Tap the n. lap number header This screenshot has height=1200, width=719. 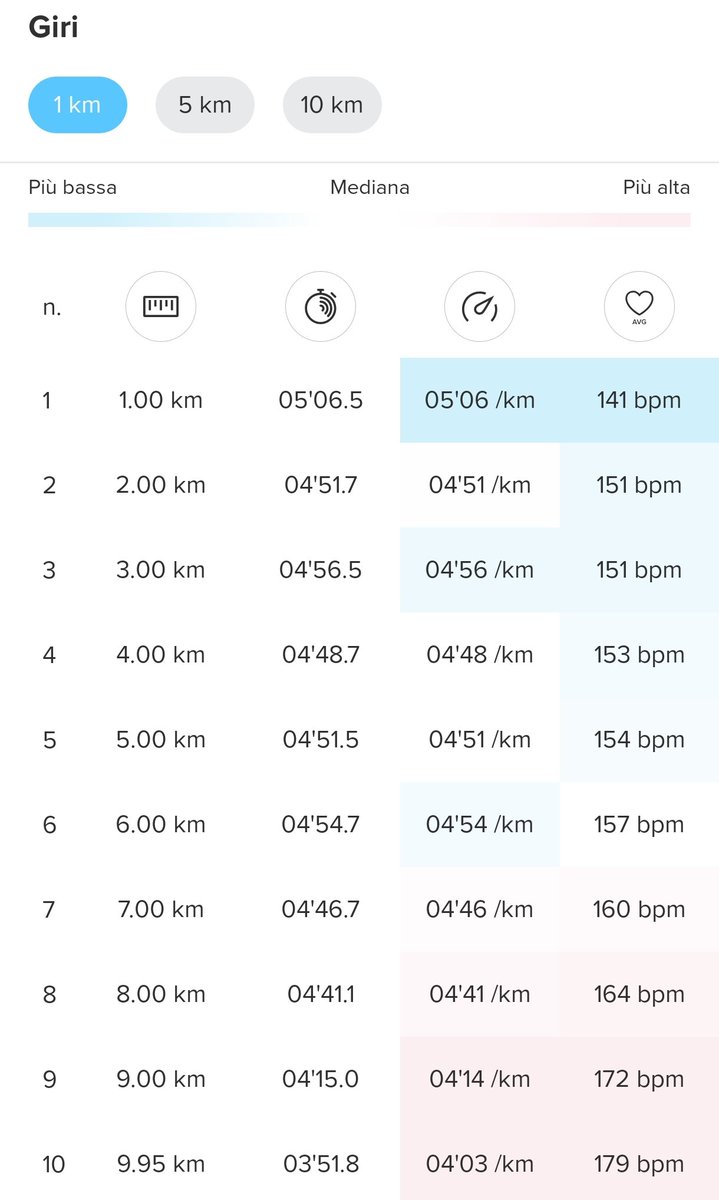click(x=52, y=308)
